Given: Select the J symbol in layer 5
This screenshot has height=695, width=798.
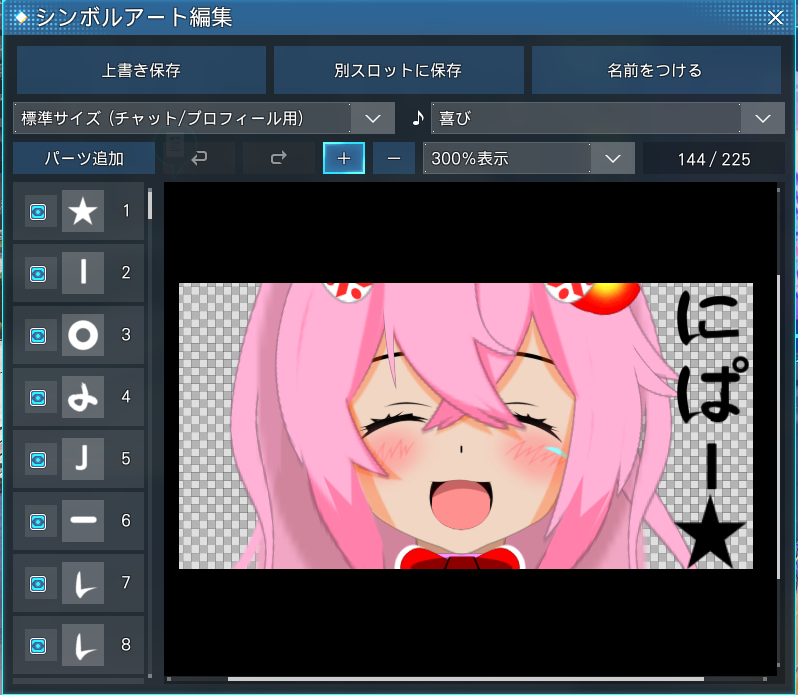Looking at the screenshot, I should (83, 459).
